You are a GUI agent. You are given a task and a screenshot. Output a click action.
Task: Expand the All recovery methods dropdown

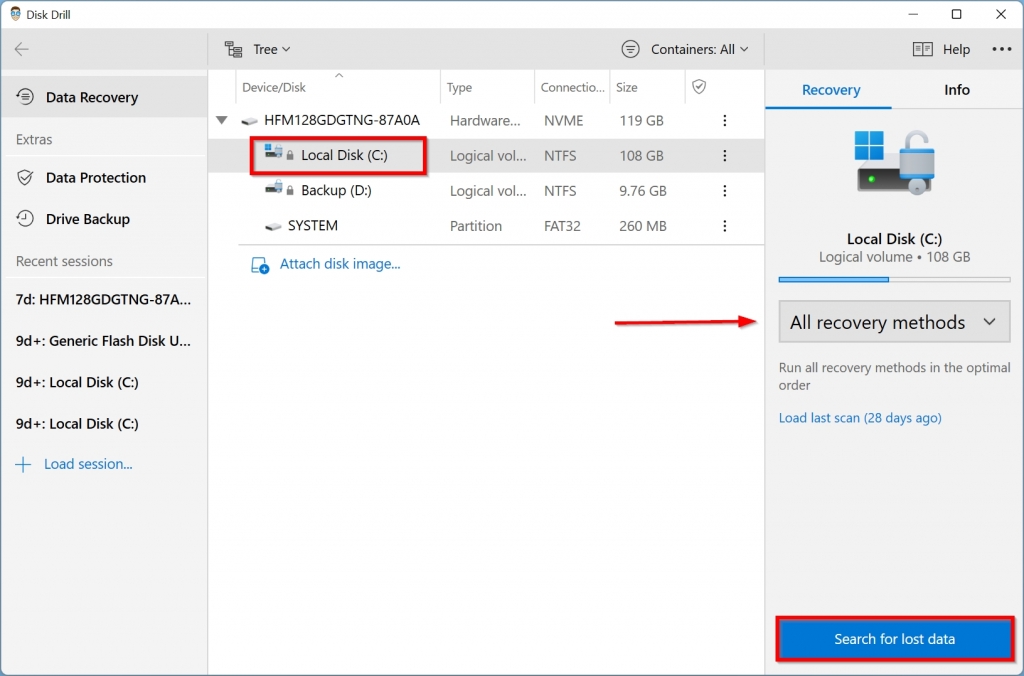pyautogui.click(x=894, y=322)
